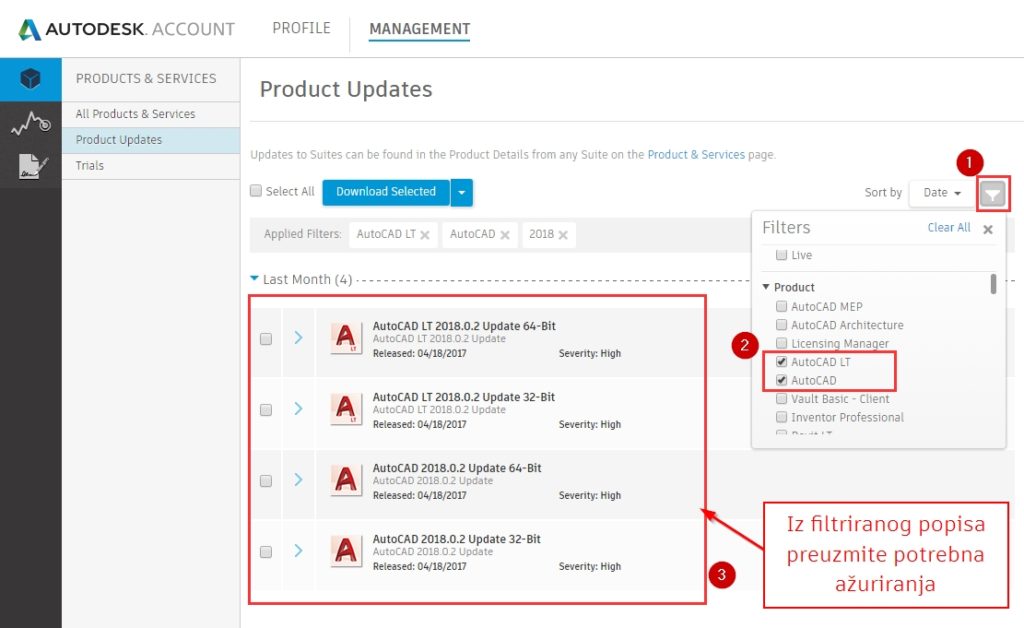Enable the AutoCAD MEP filter checkbox

782,307
